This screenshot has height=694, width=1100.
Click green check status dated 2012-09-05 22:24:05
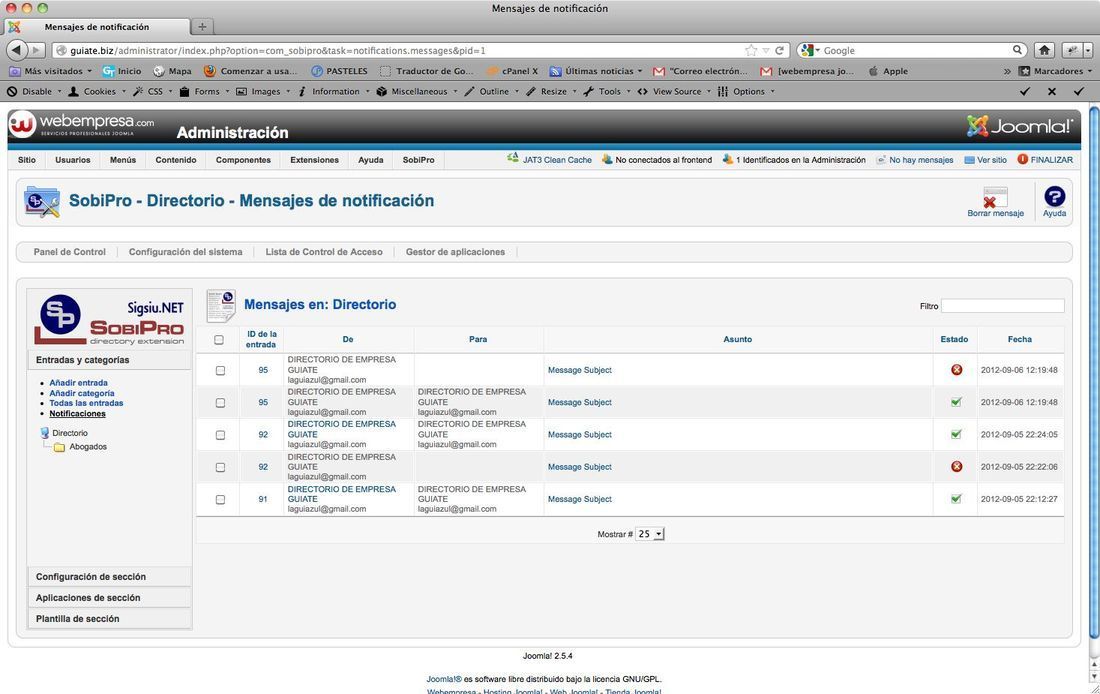click(955, 434)
